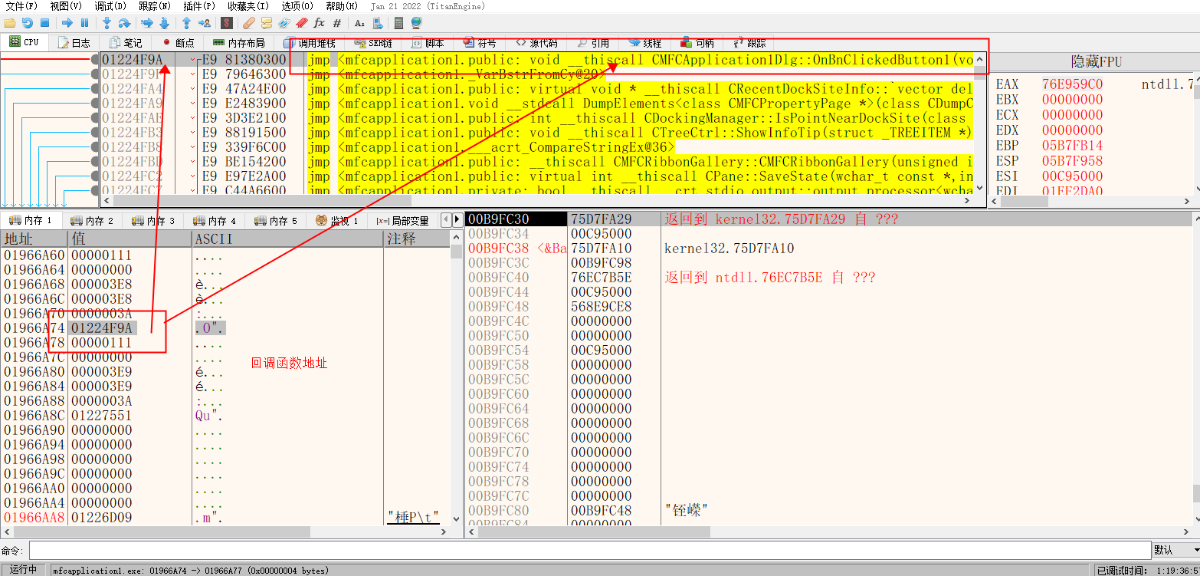Screen dimensions: 1200x576
Task: Click the stop debugging square icon
Action: pyautogui.click(x=44, y=23)
